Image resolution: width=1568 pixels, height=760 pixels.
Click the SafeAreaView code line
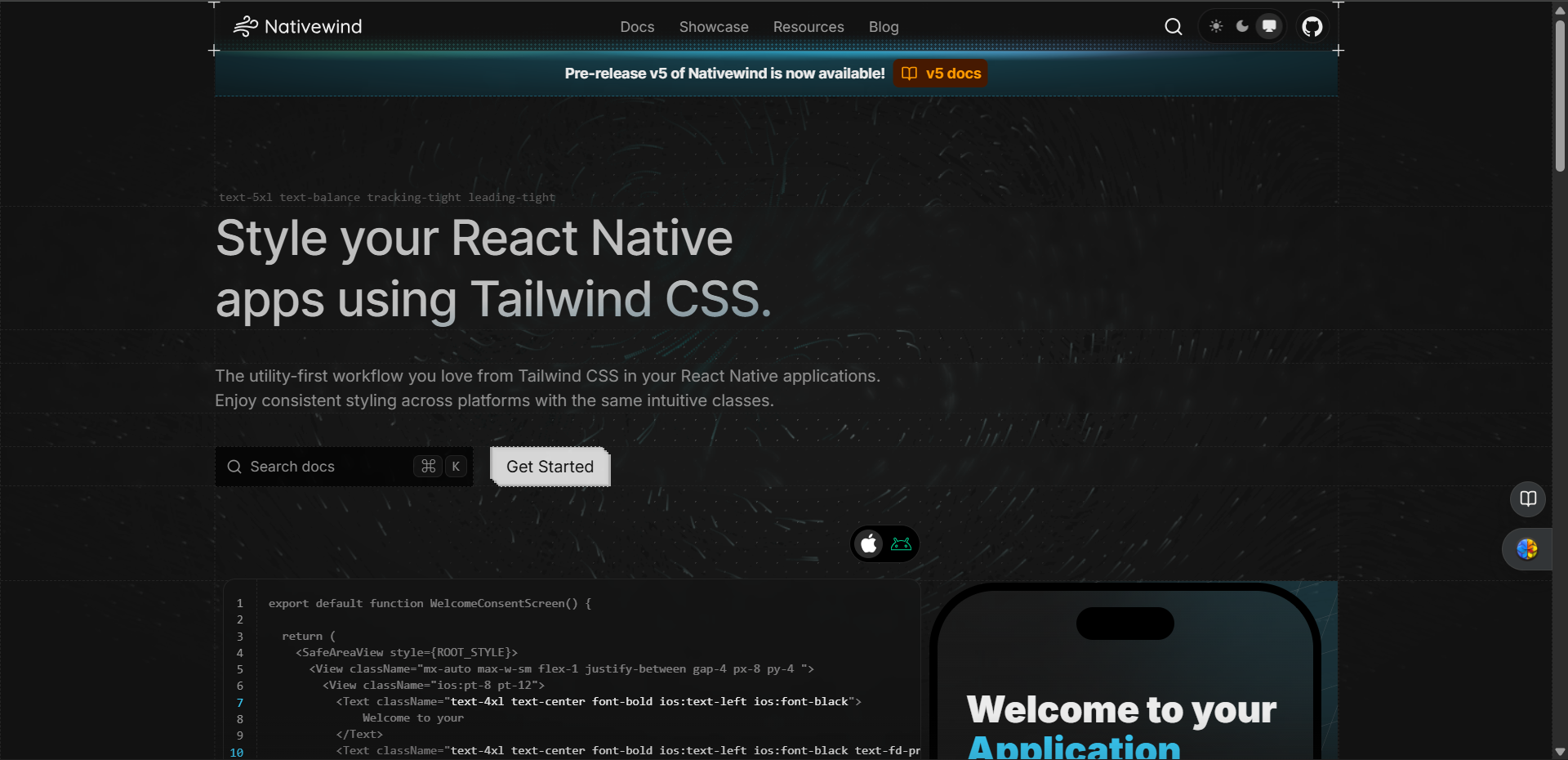click(407, 652)
